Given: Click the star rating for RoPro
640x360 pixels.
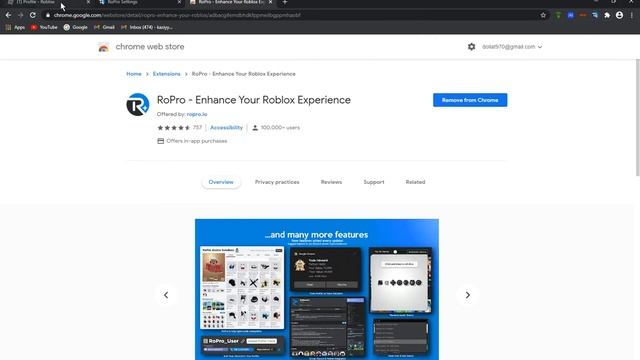Looking at the screenshot, I should (174, 128).
